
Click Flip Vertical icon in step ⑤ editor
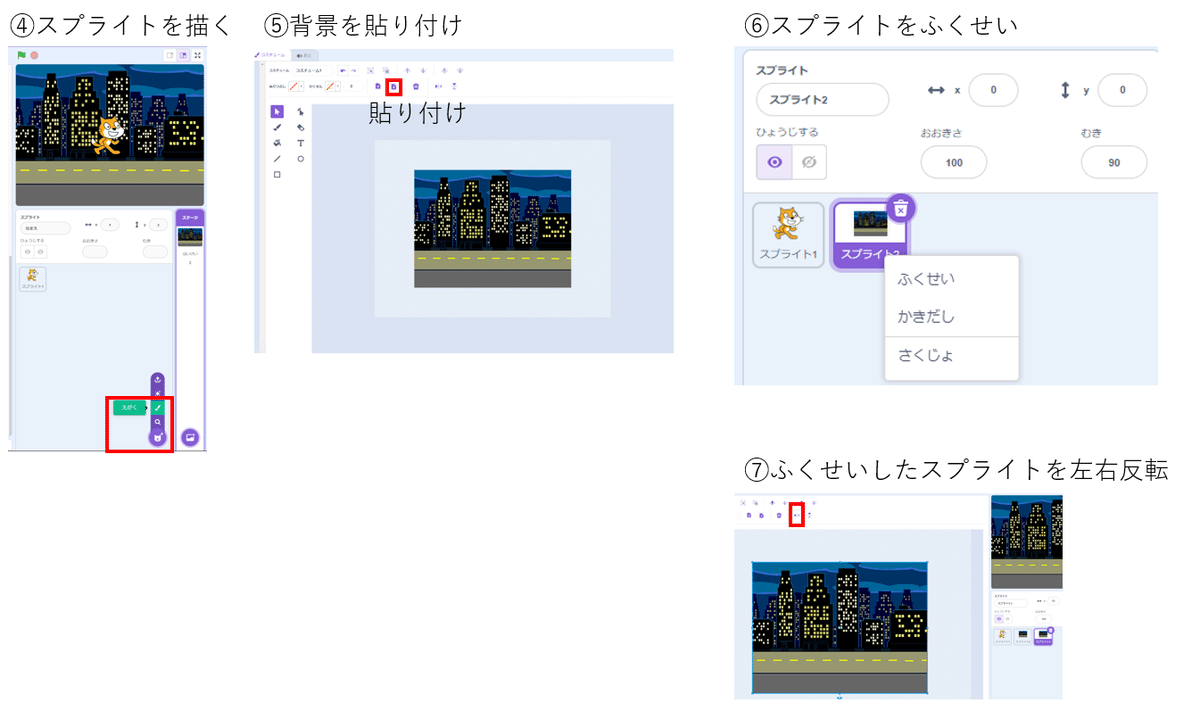(x=454, y=86)
